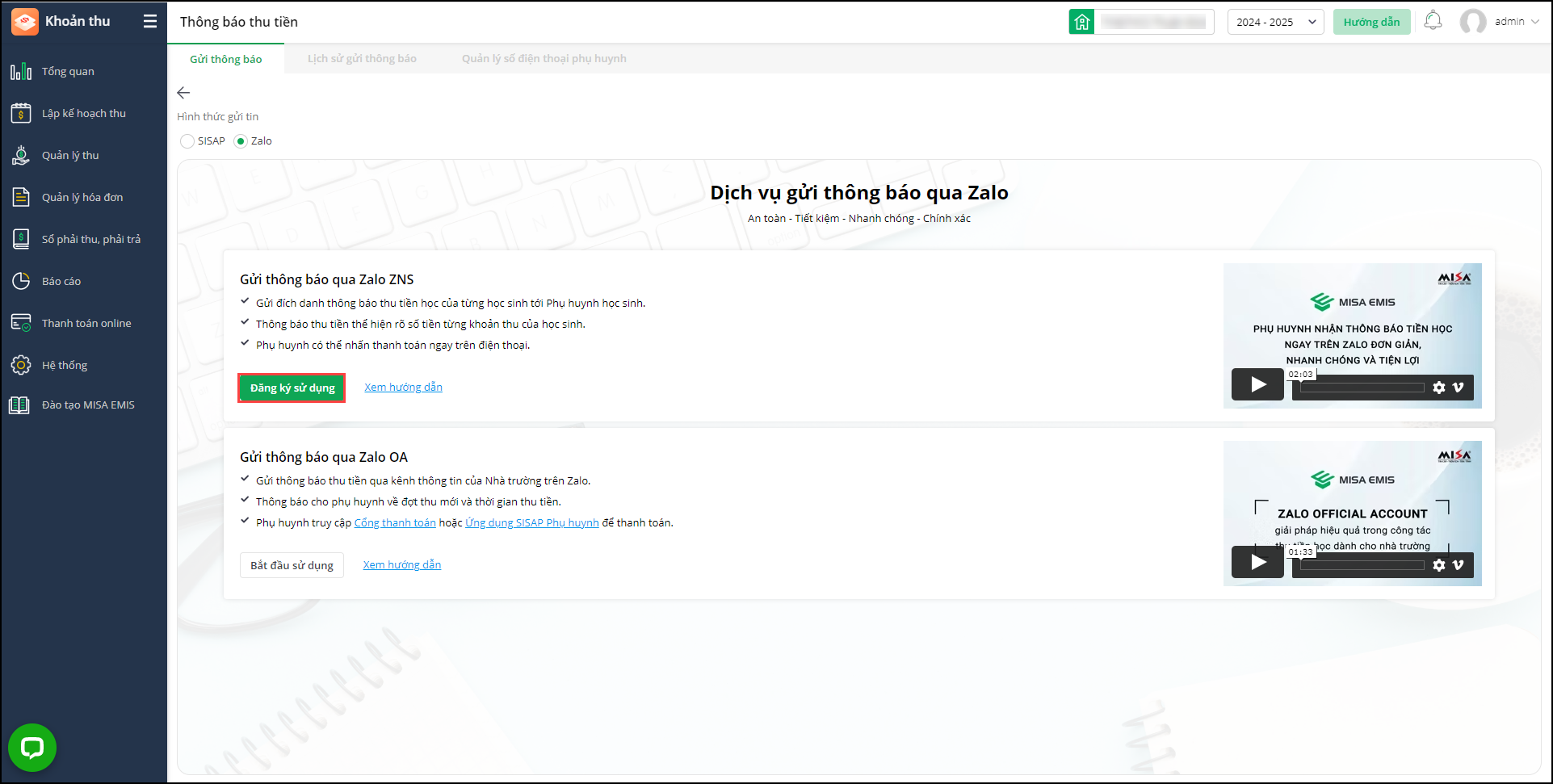Click the Hệ thống gear icon
The height and width of the screenshot is (784, 1553).
pos(21,365)
